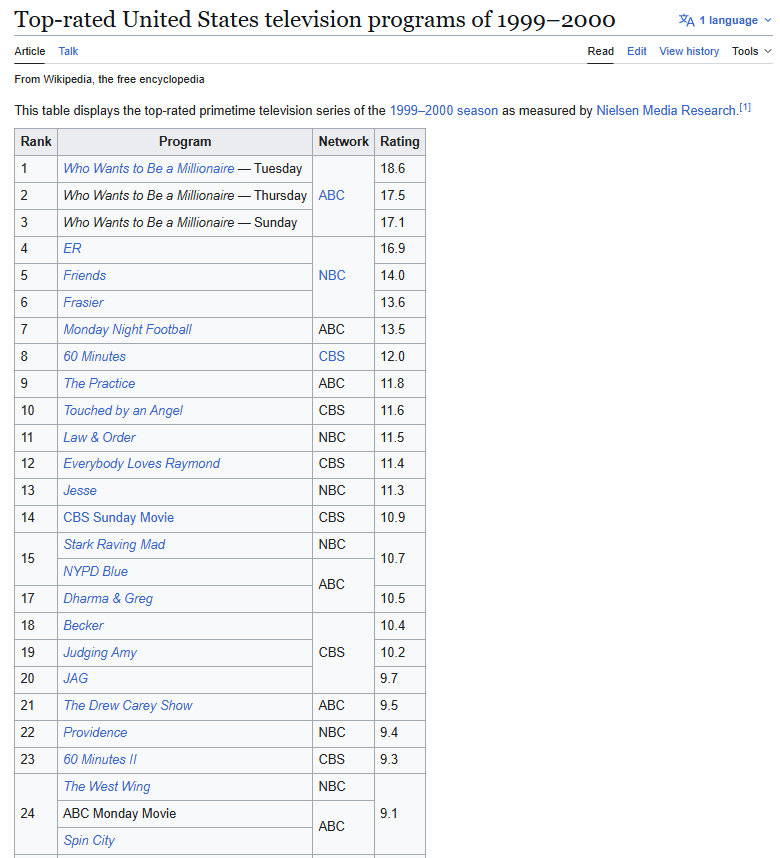This screenshot has width=780, height=858.
Task: Click the 17.5 rating cell
Action: [x=400, y=195]
